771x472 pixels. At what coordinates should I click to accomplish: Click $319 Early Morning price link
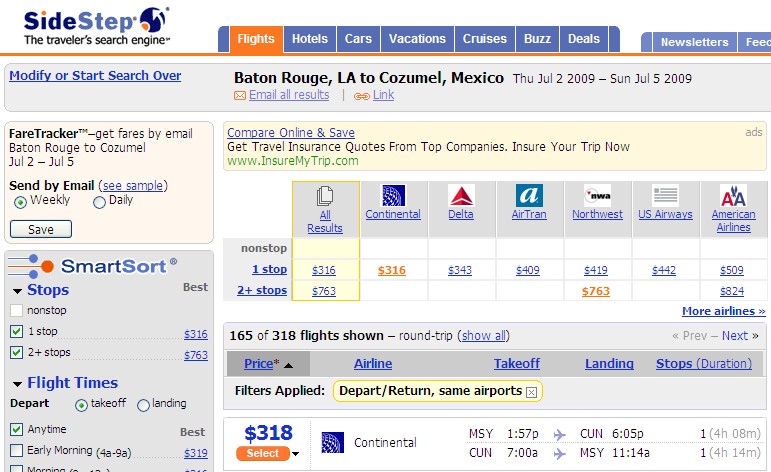[196, 453]
